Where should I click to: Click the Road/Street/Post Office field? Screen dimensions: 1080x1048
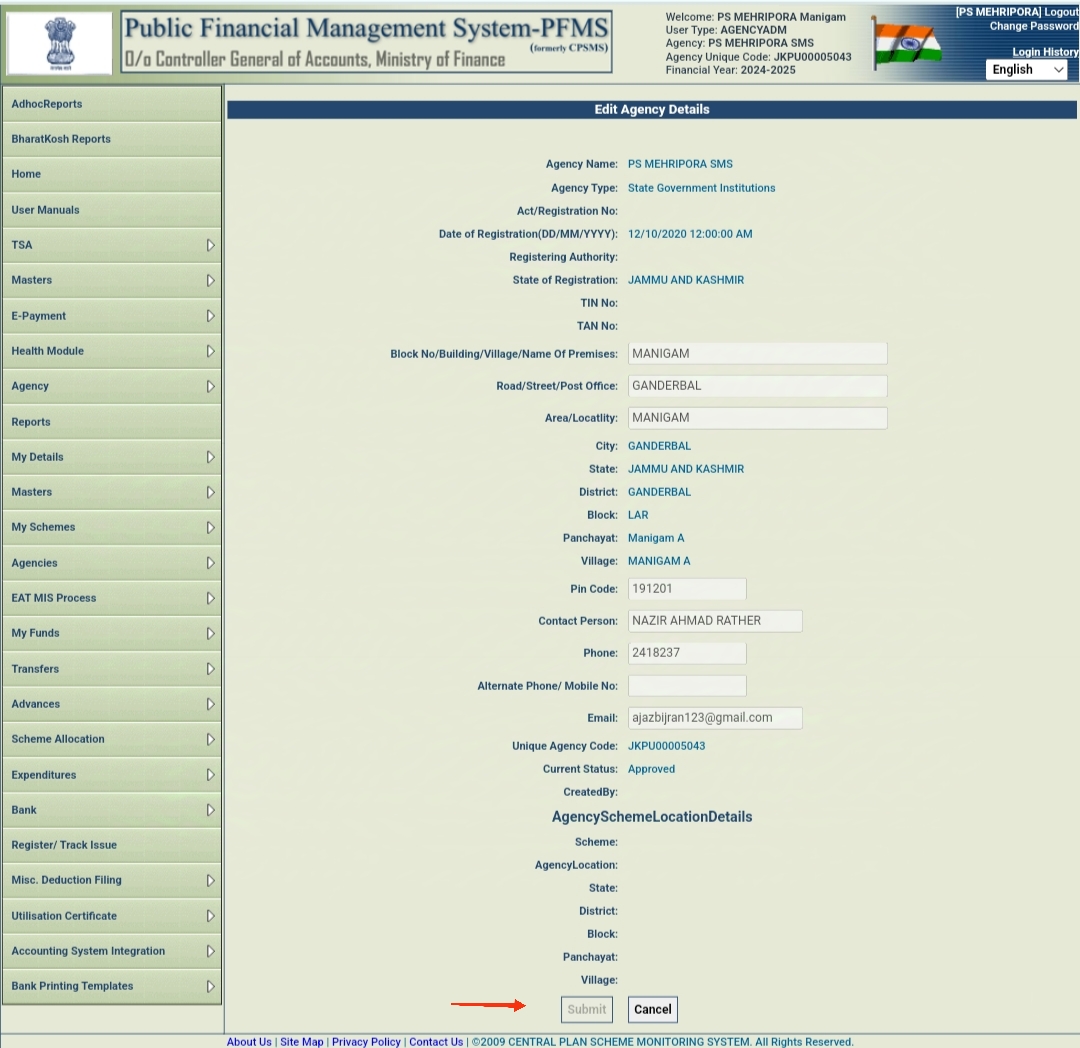point(758,386)
